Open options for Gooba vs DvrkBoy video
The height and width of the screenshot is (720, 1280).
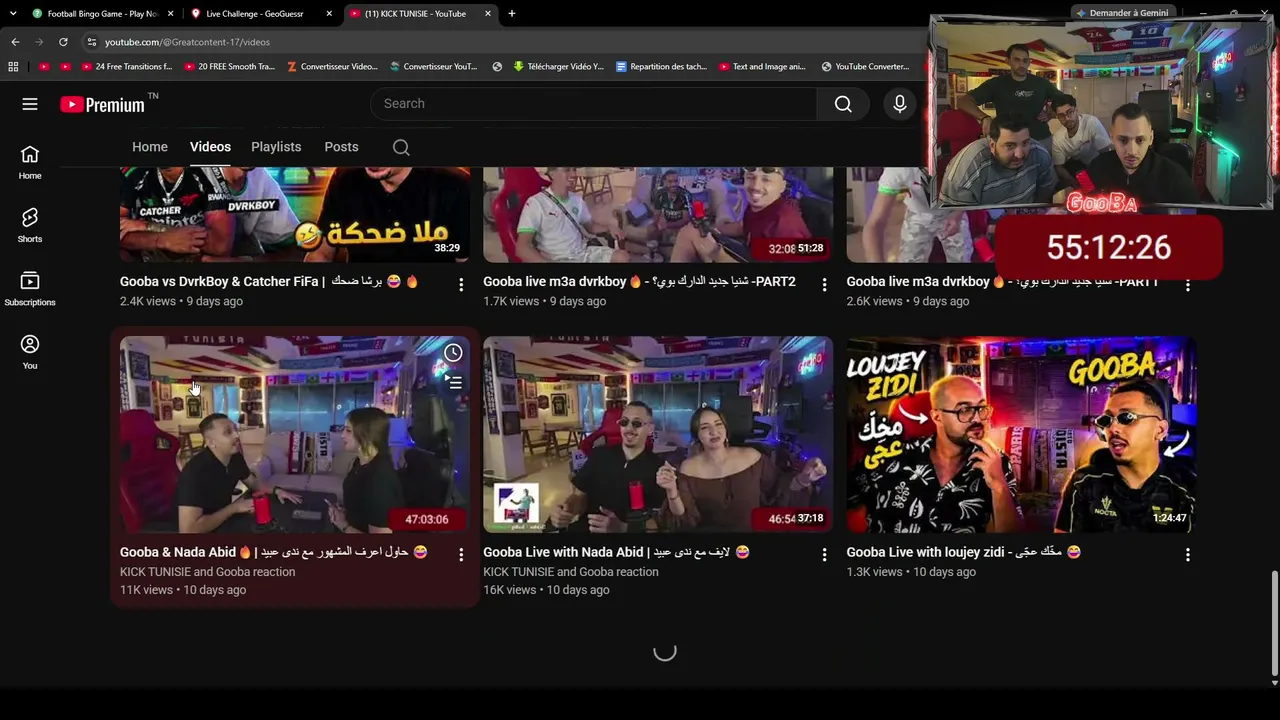point(461,285)
